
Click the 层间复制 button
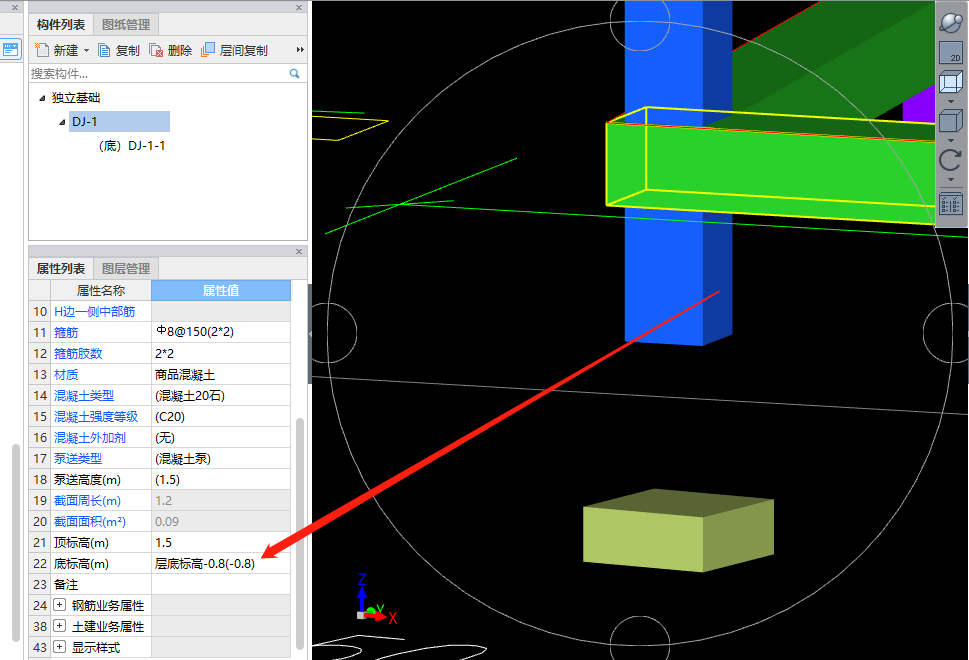[234, 50]
